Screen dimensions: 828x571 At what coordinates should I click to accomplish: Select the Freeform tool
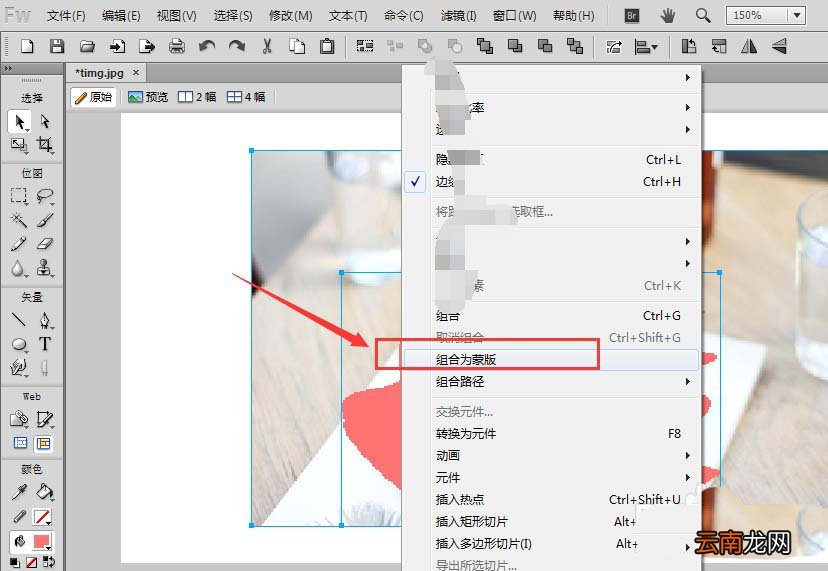pos(20,367)
